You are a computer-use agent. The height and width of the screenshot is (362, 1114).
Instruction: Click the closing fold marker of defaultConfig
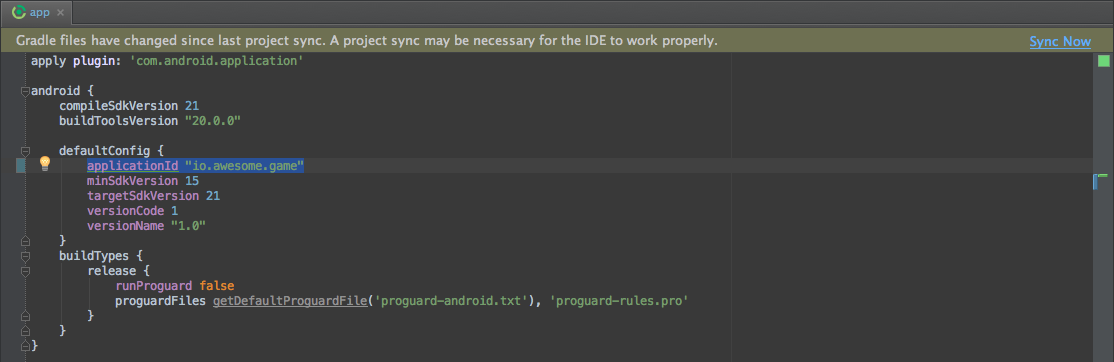coord(26,241)
